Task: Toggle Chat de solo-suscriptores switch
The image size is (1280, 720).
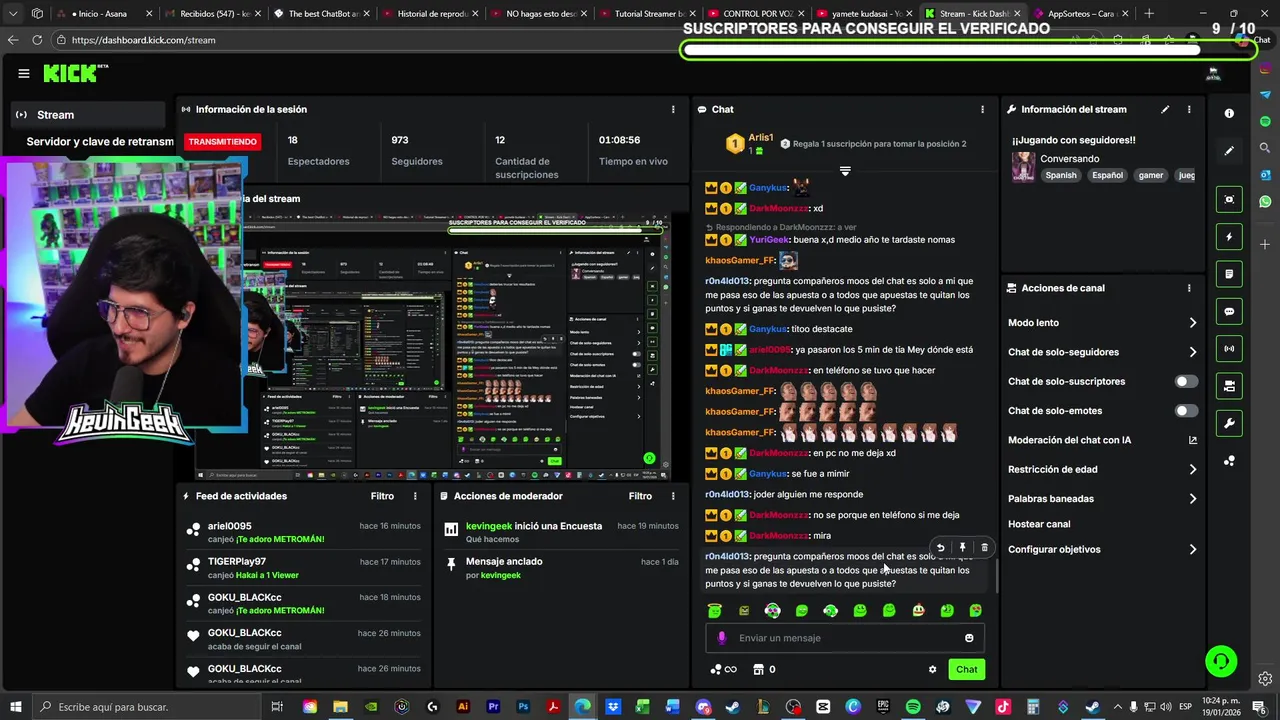Action: tap(1186, 381)
